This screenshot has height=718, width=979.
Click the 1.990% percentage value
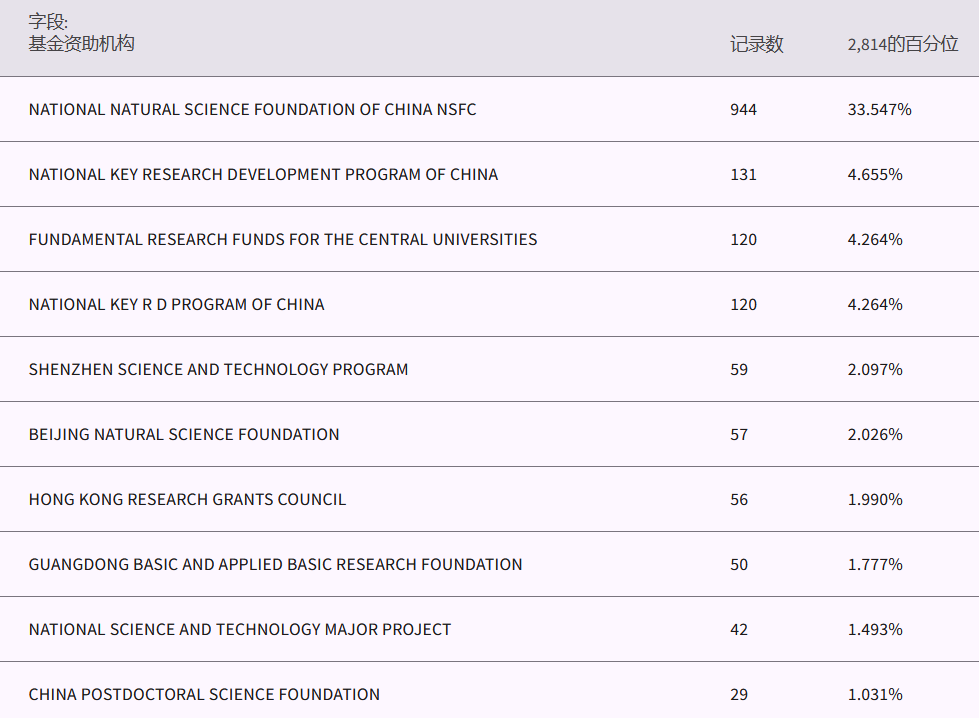coord(875,500)
